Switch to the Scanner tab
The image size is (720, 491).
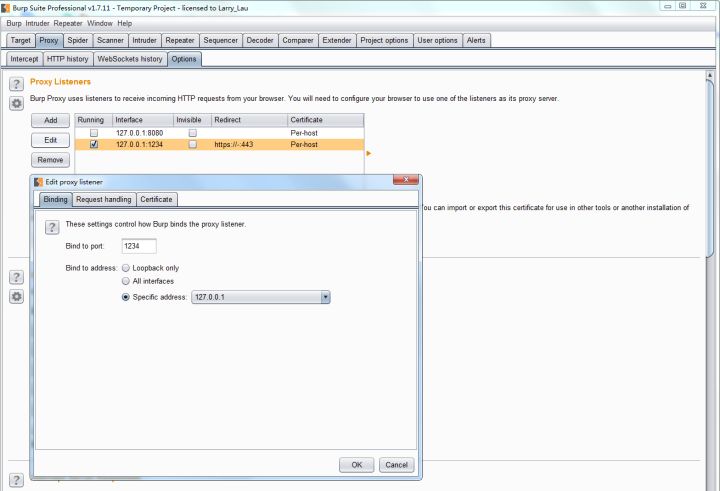click(110, 40)
